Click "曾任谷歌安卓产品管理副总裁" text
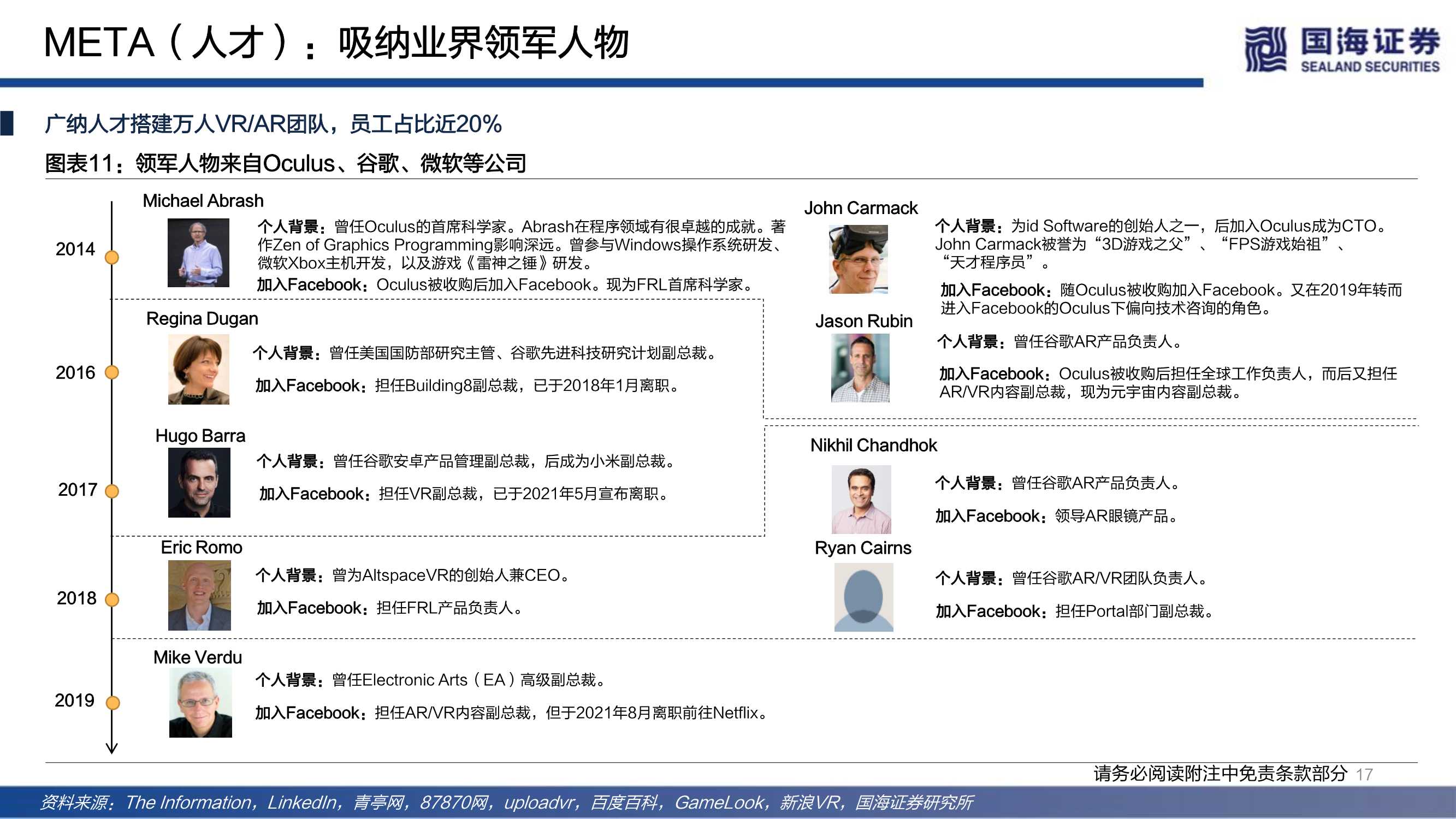 (x=431, y=461)
